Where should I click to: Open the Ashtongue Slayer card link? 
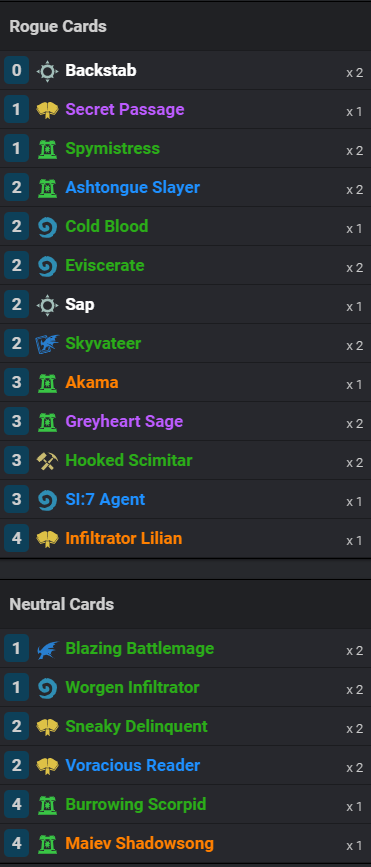132,187
